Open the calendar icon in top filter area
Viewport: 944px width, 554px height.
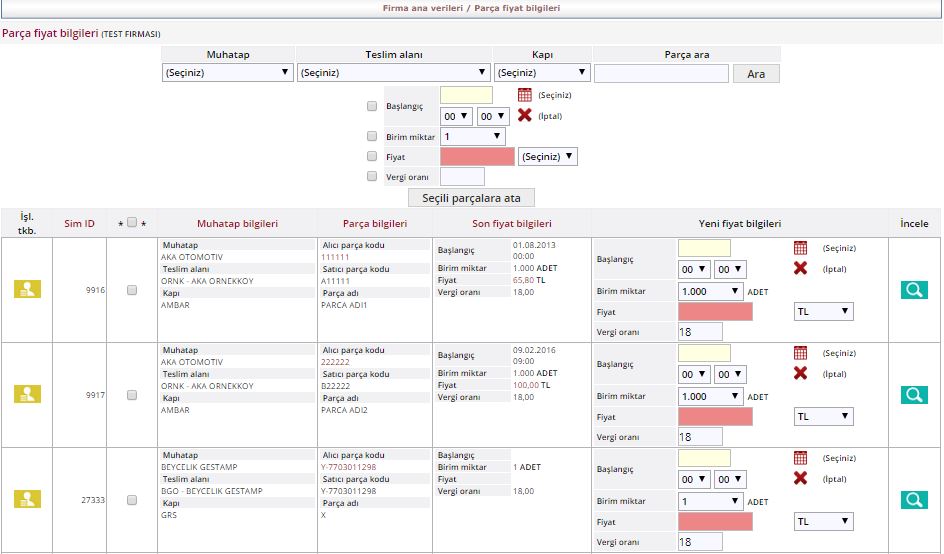click(x=525, y=95)
